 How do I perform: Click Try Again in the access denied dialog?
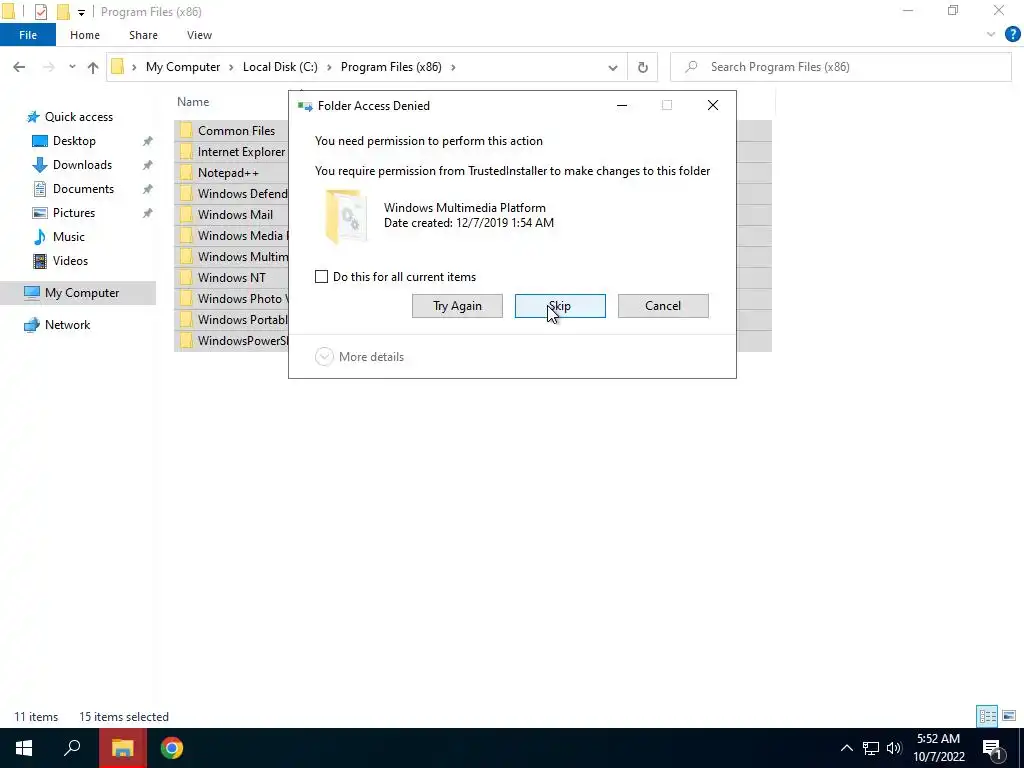pyautogui.click(x=457, y=306)
